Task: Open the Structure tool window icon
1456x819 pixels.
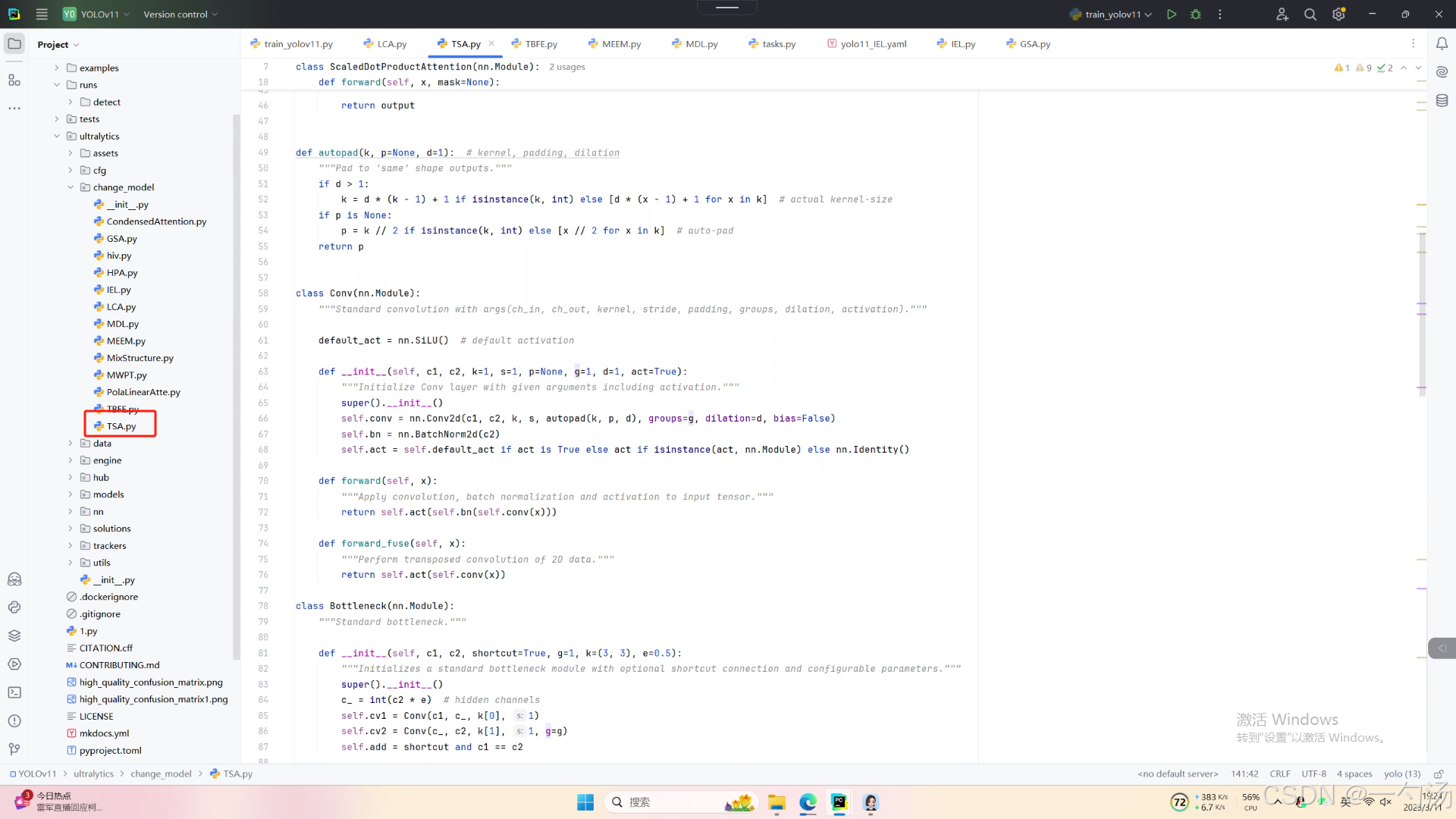Action: pos(14,80)
